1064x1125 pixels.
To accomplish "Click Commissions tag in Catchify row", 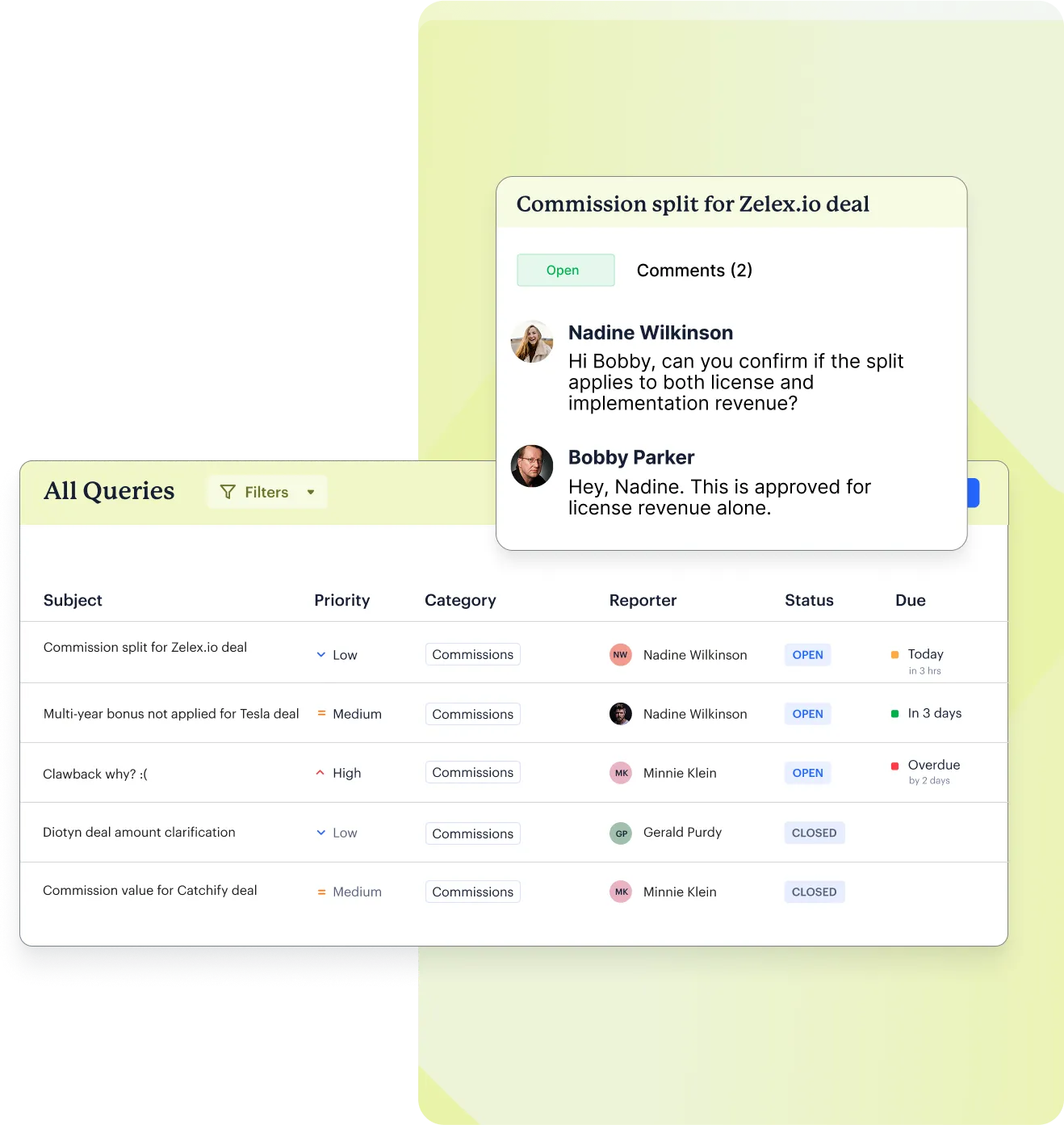I will click(x=473, y=892).
